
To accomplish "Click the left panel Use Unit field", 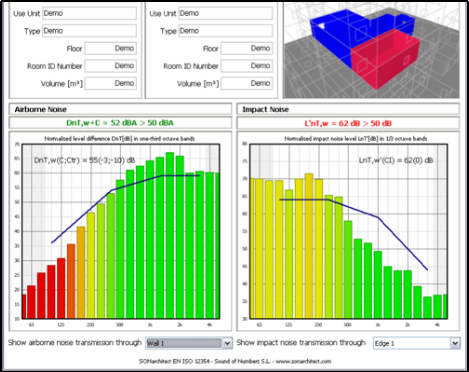I will (89, 13).
